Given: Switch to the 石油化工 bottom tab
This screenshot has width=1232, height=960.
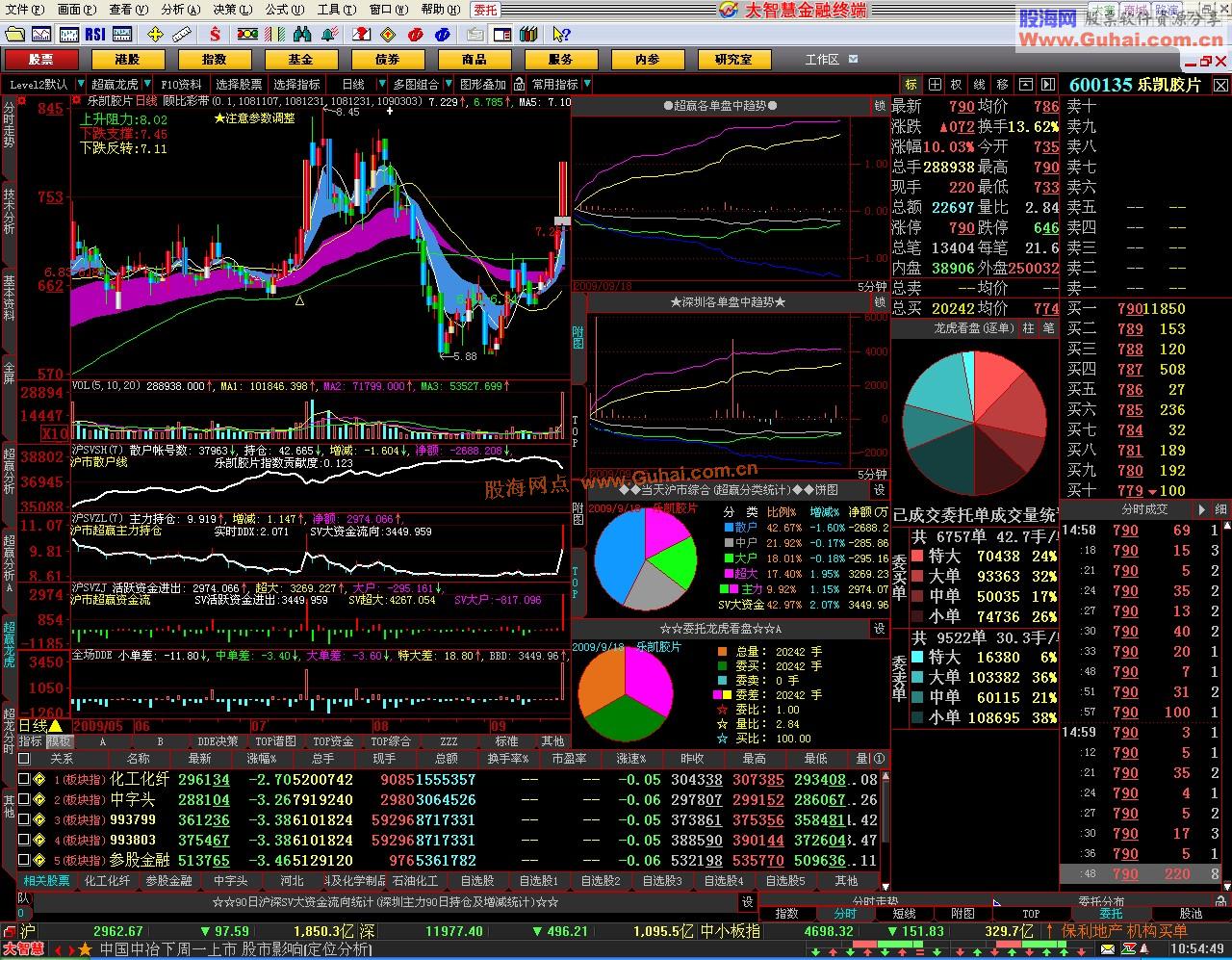Looking at the screenshot, I should click(415, 881).
